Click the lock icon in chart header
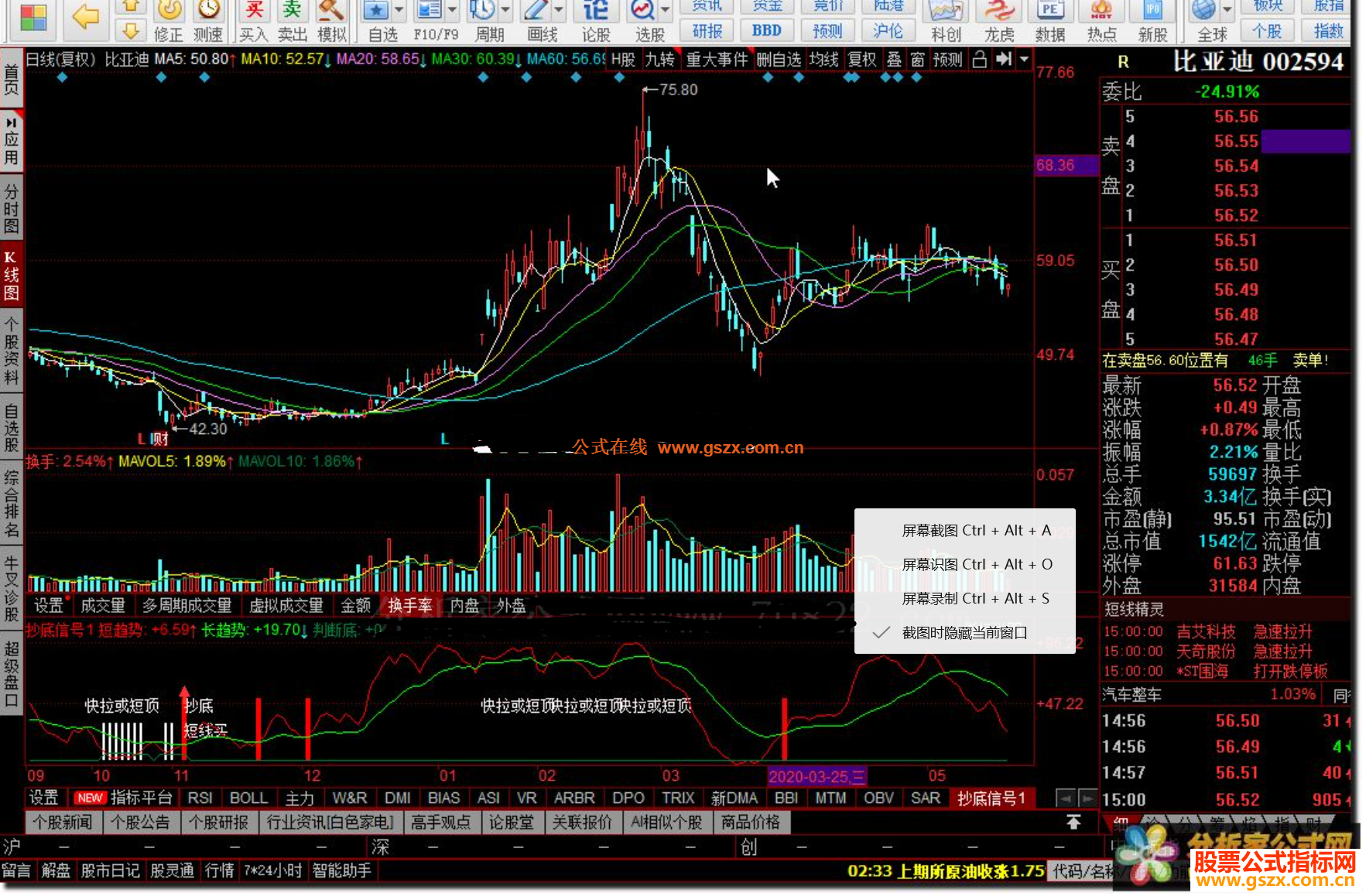1366x896 pixels. click(x=980, y=60)
